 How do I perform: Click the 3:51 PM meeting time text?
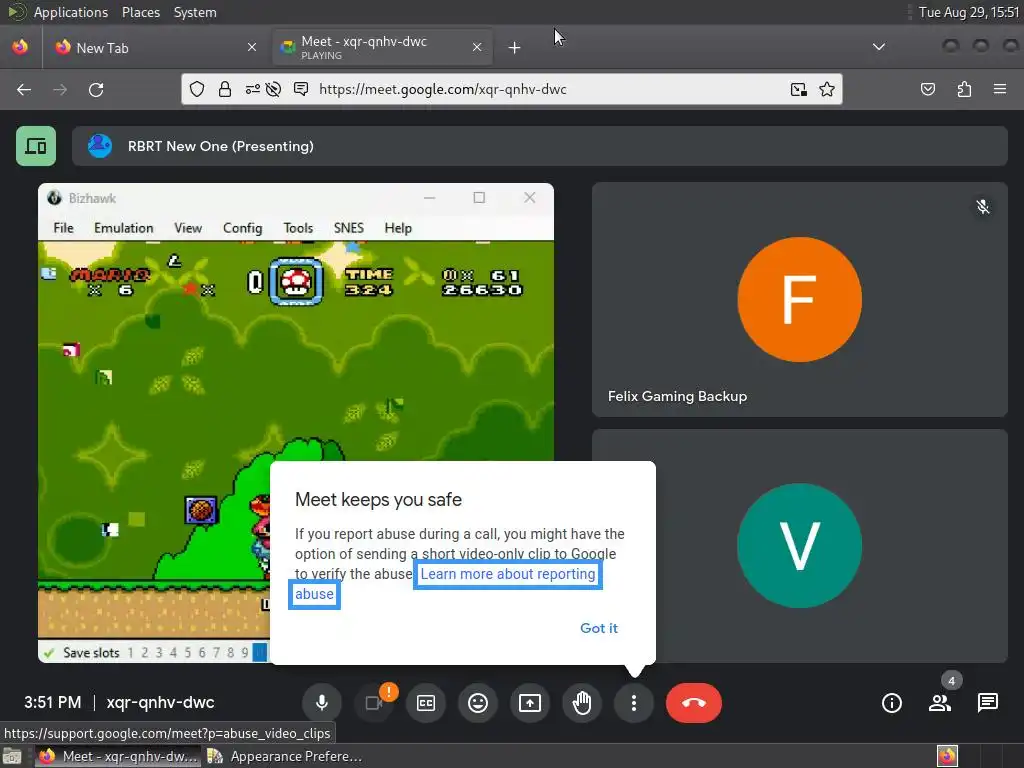[53, 703]
